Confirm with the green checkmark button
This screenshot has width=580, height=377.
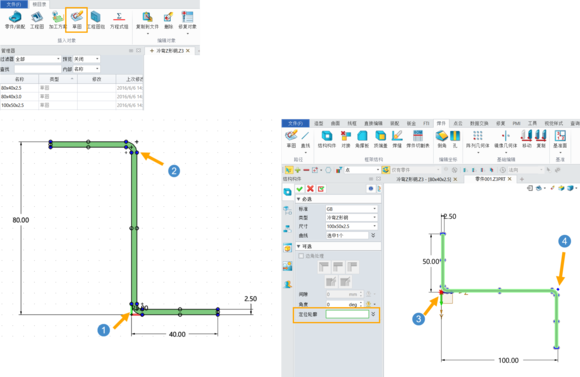299,189
